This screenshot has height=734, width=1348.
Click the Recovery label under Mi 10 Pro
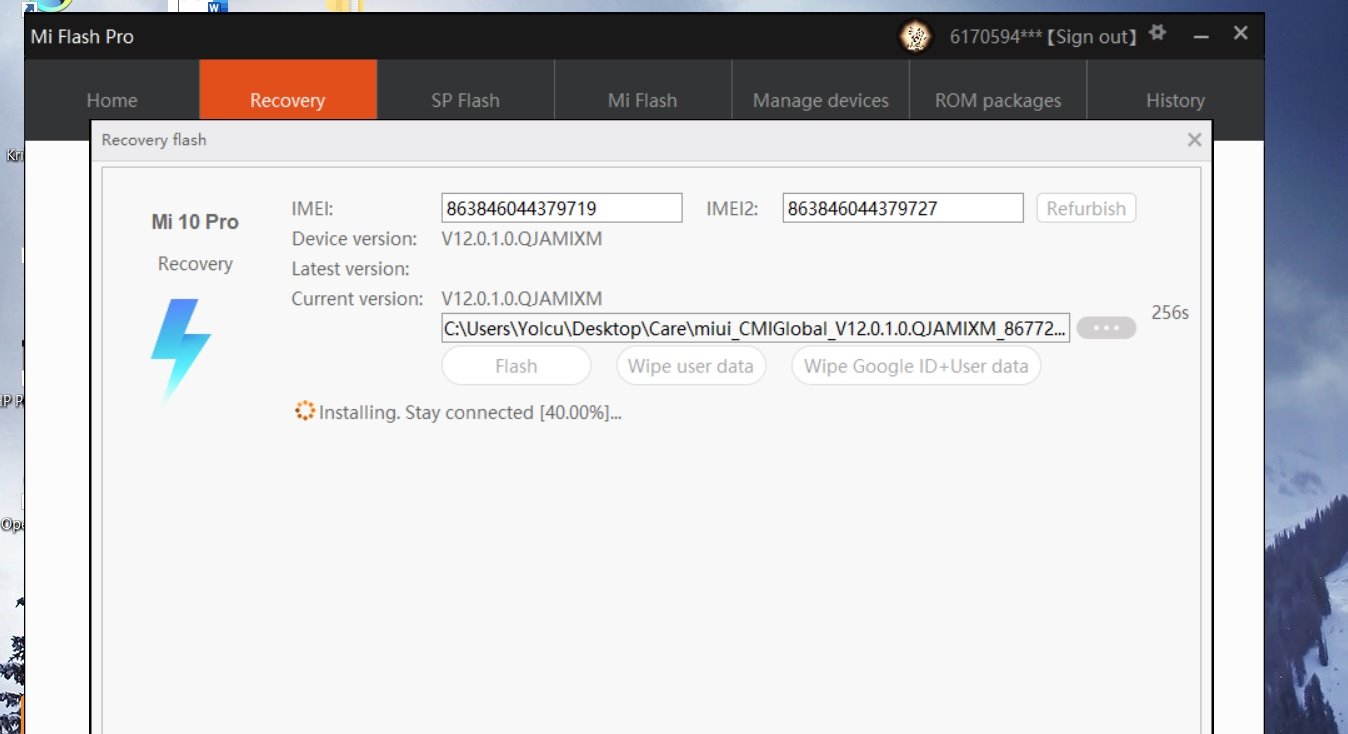point(195,264)
